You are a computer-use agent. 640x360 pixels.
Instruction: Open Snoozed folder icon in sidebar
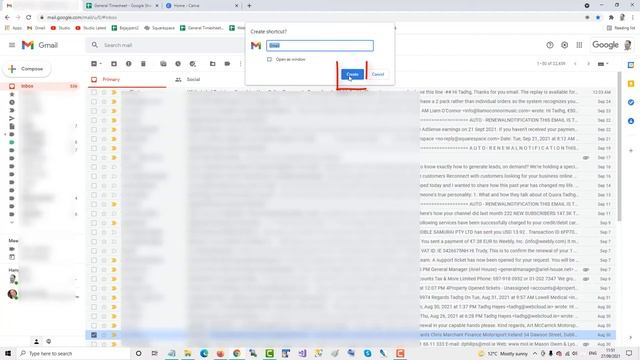(x=12, y=102)
